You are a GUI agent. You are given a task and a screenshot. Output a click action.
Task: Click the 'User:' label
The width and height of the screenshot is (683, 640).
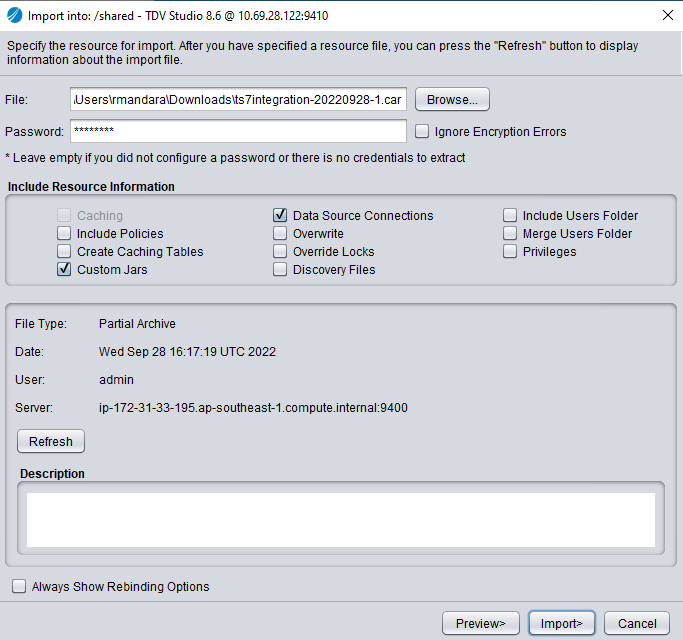[x=30, y=379]
